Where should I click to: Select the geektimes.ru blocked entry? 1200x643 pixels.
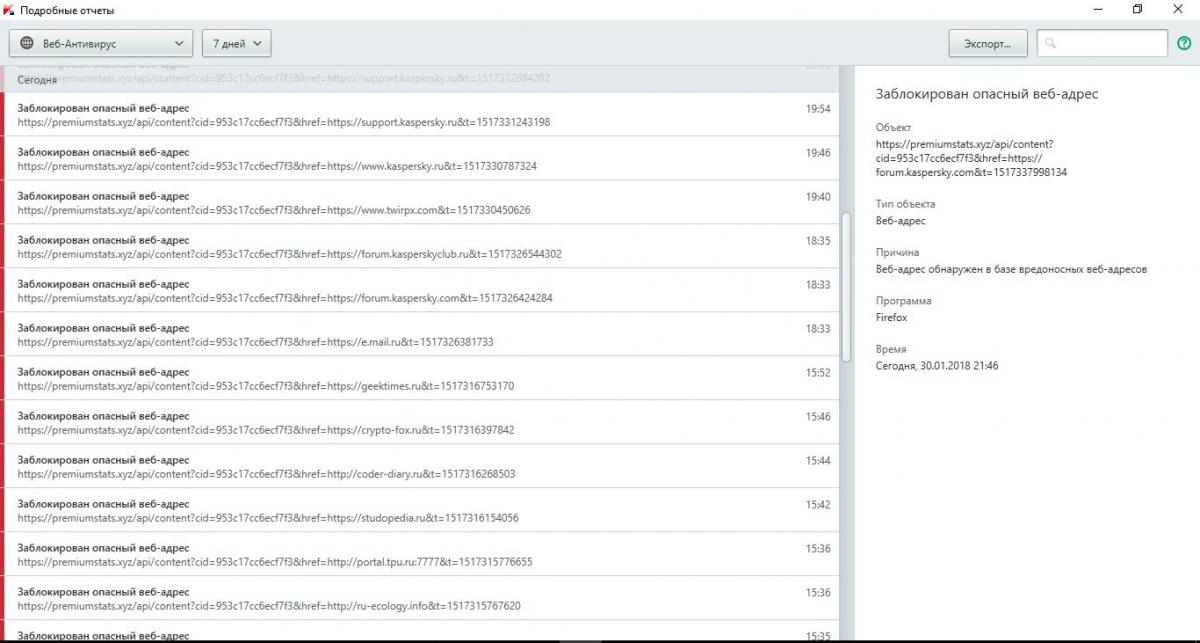pos(420,378)
